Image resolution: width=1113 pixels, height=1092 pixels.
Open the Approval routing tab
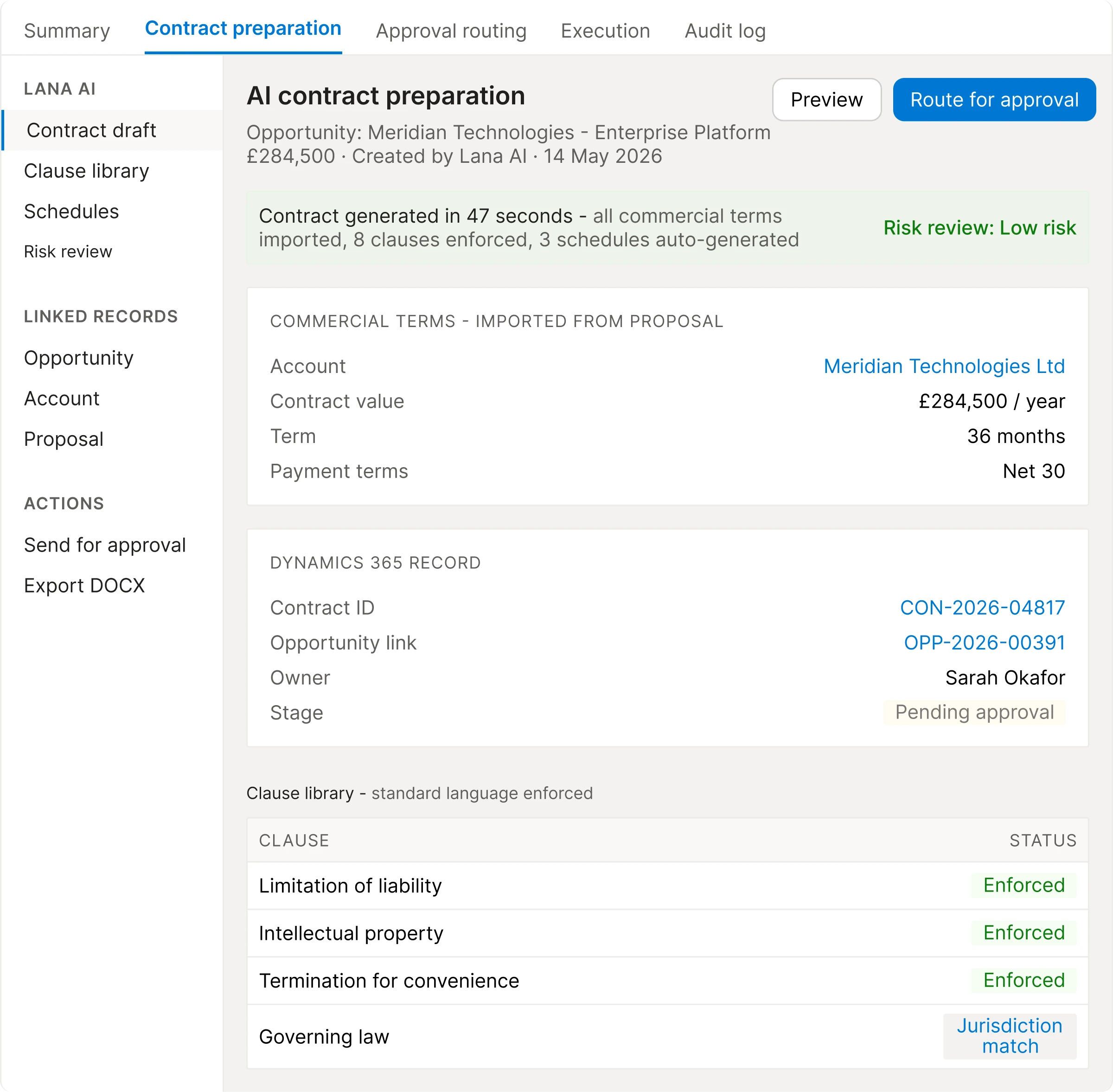(x=451, y=31)
